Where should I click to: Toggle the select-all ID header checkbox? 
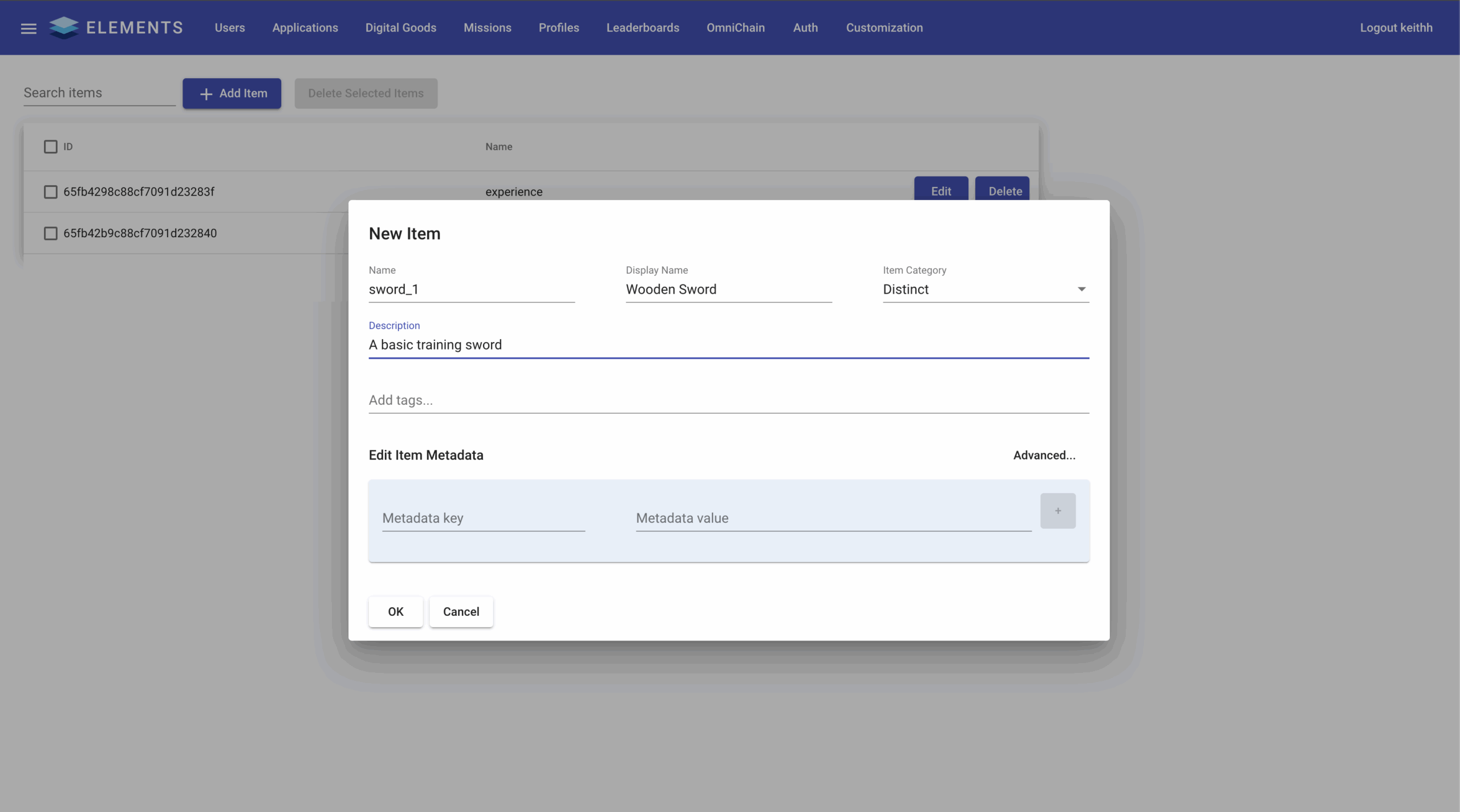(x=51, y=147)
